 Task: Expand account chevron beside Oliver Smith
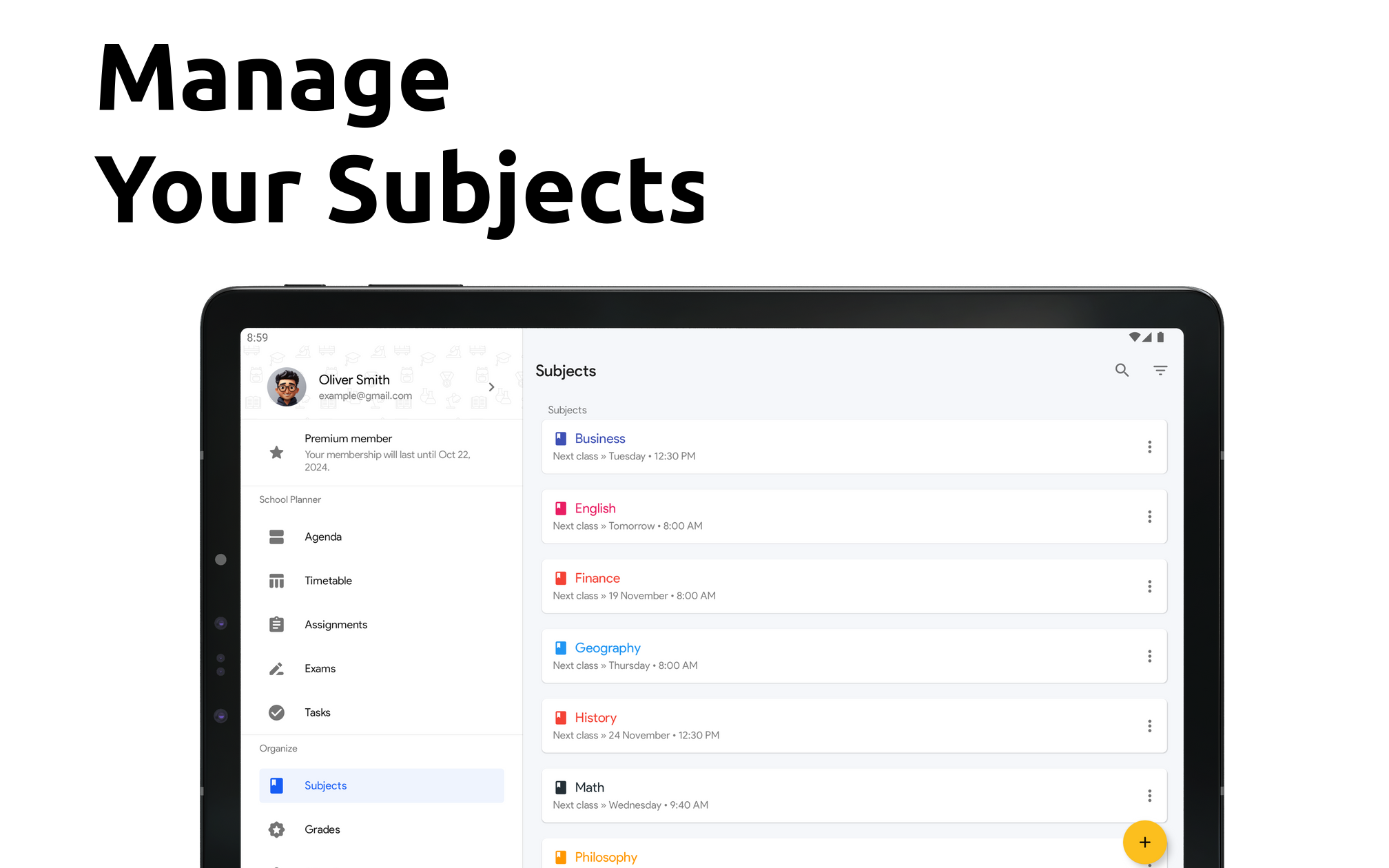pyautogui.click(x=491, y=387)
